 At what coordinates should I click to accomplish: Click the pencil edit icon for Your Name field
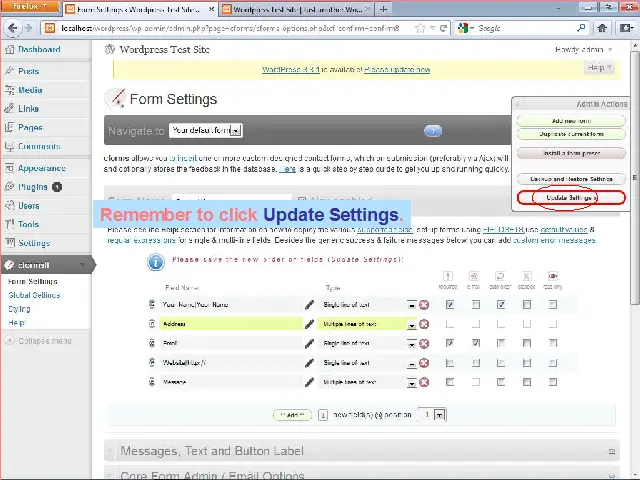coord(309,304)
